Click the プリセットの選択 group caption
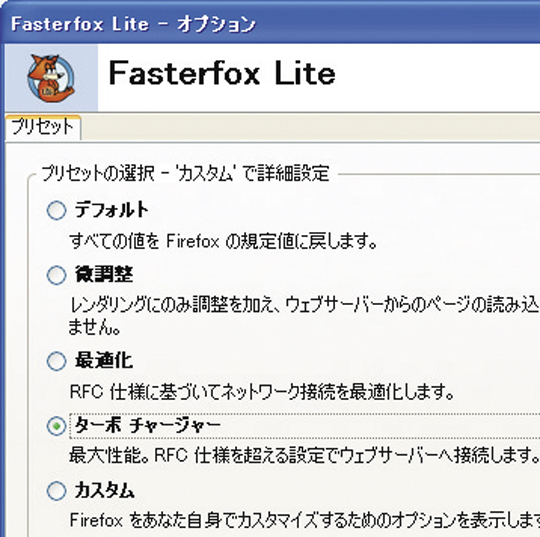The image size is (540, 537). point(185,173)
